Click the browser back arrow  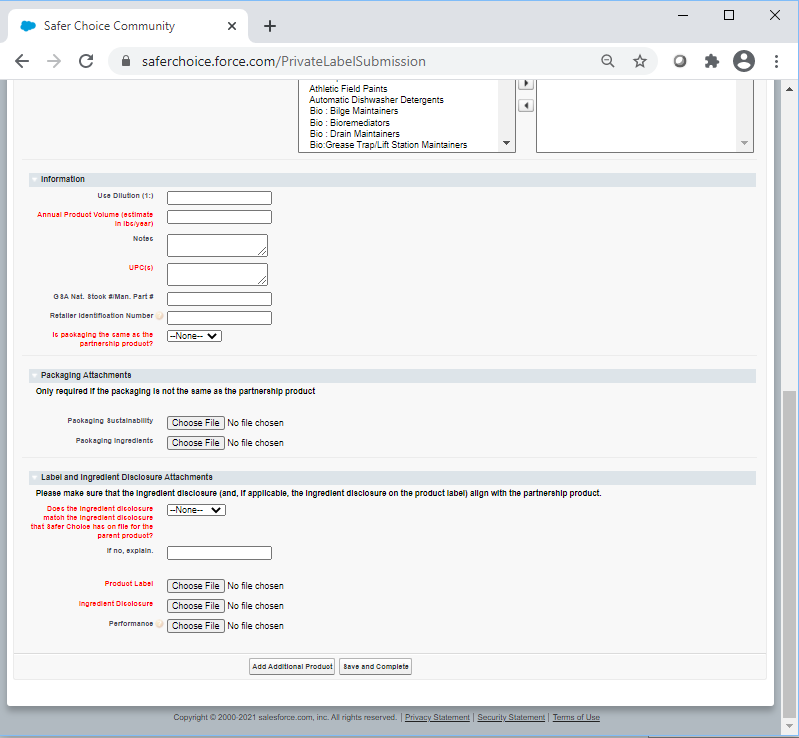point(22,61)
